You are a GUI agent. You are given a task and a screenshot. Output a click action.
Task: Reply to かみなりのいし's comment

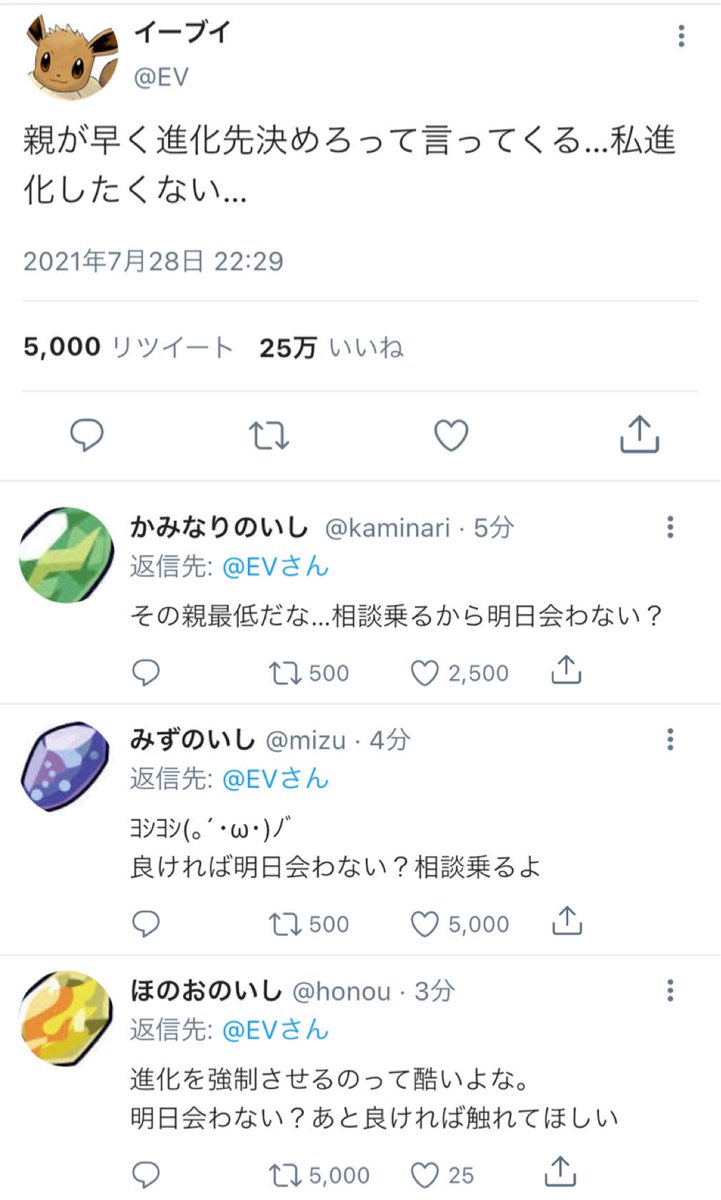pyautogui.click(x=147, y=673)
